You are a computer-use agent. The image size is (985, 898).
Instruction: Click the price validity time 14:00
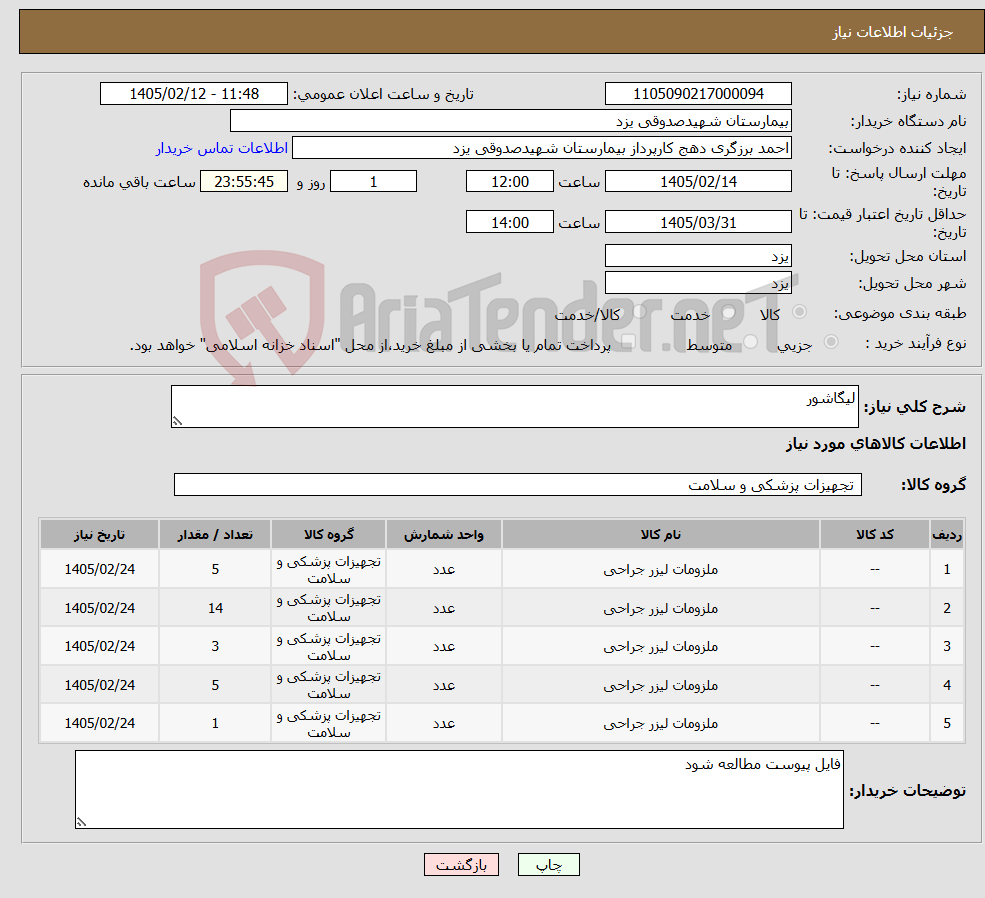coord(509,222)
